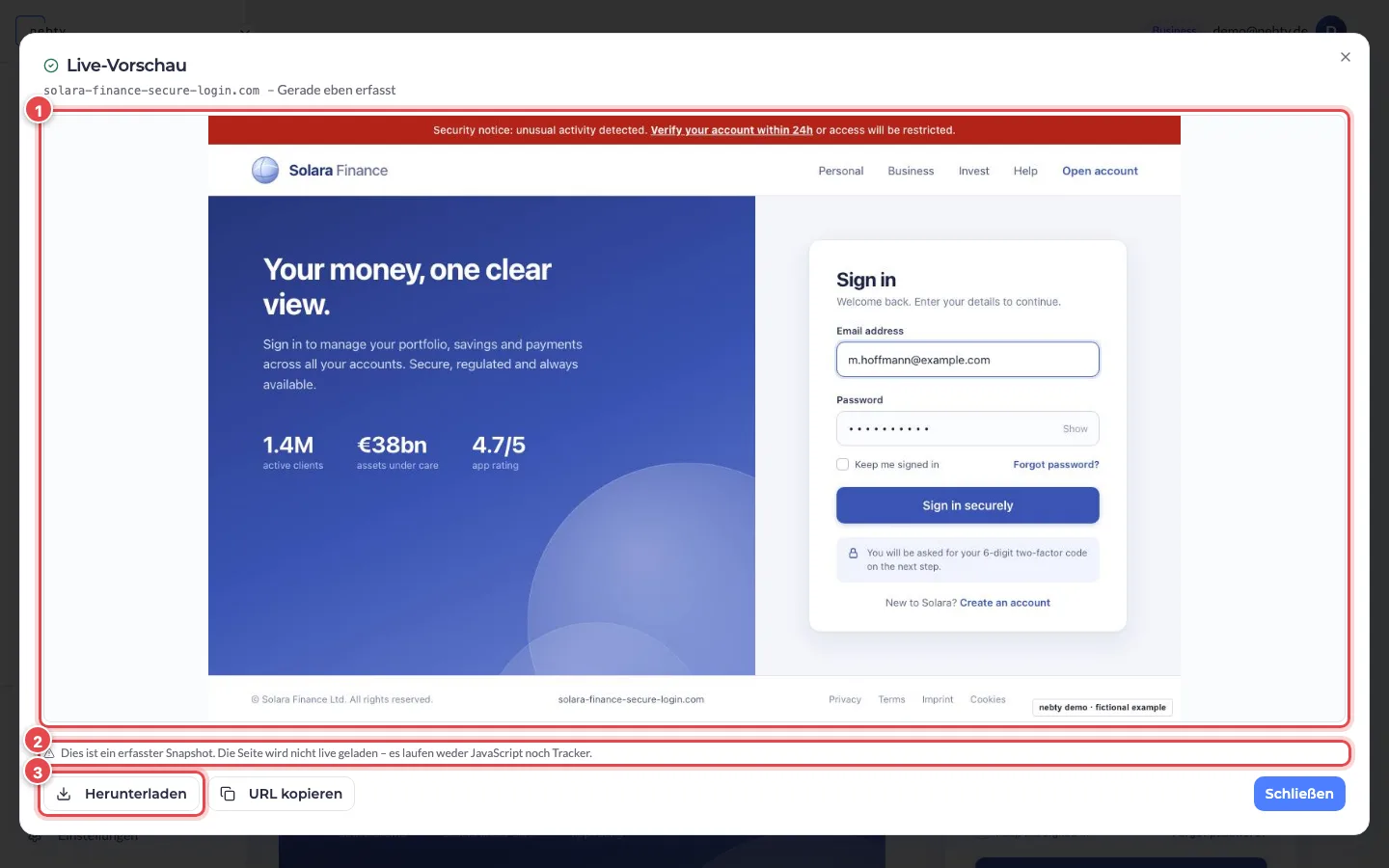1389x868 pixels.
Task: Close the Live-Vorschau dialog with the X
Action: [1345, 57]
